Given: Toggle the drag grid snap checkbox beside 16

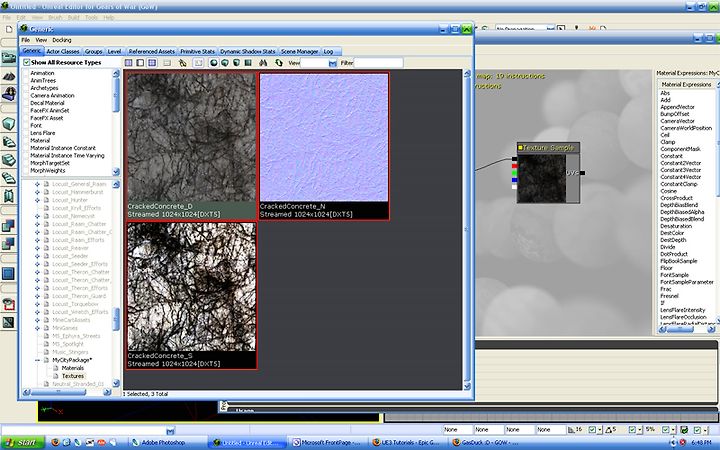Looking at the screenshot, I should click(592, 430).
